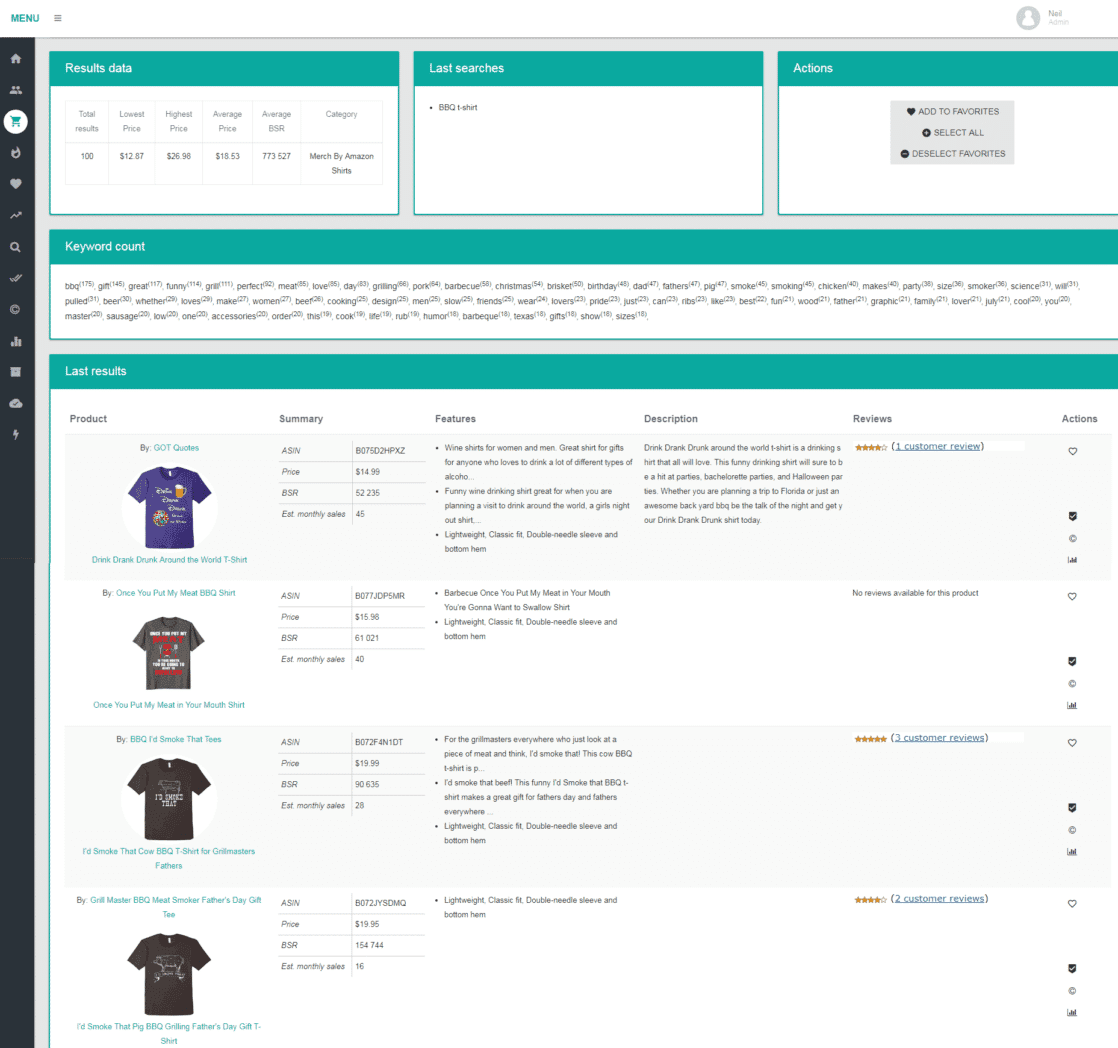Open Once You Put My Meat BBQ Shirt brand link
The image size is (1118, 1048).
(x=175, y=593)
